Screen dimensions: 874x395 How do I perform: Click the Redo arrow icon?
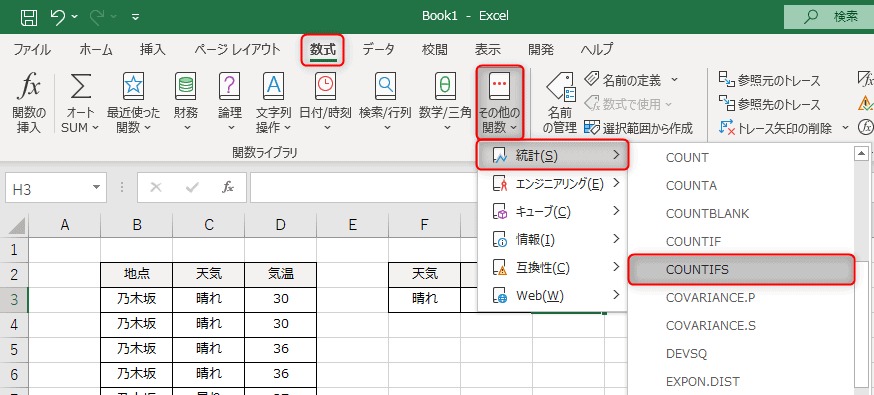pyautogui.click(x=98, y=16)
